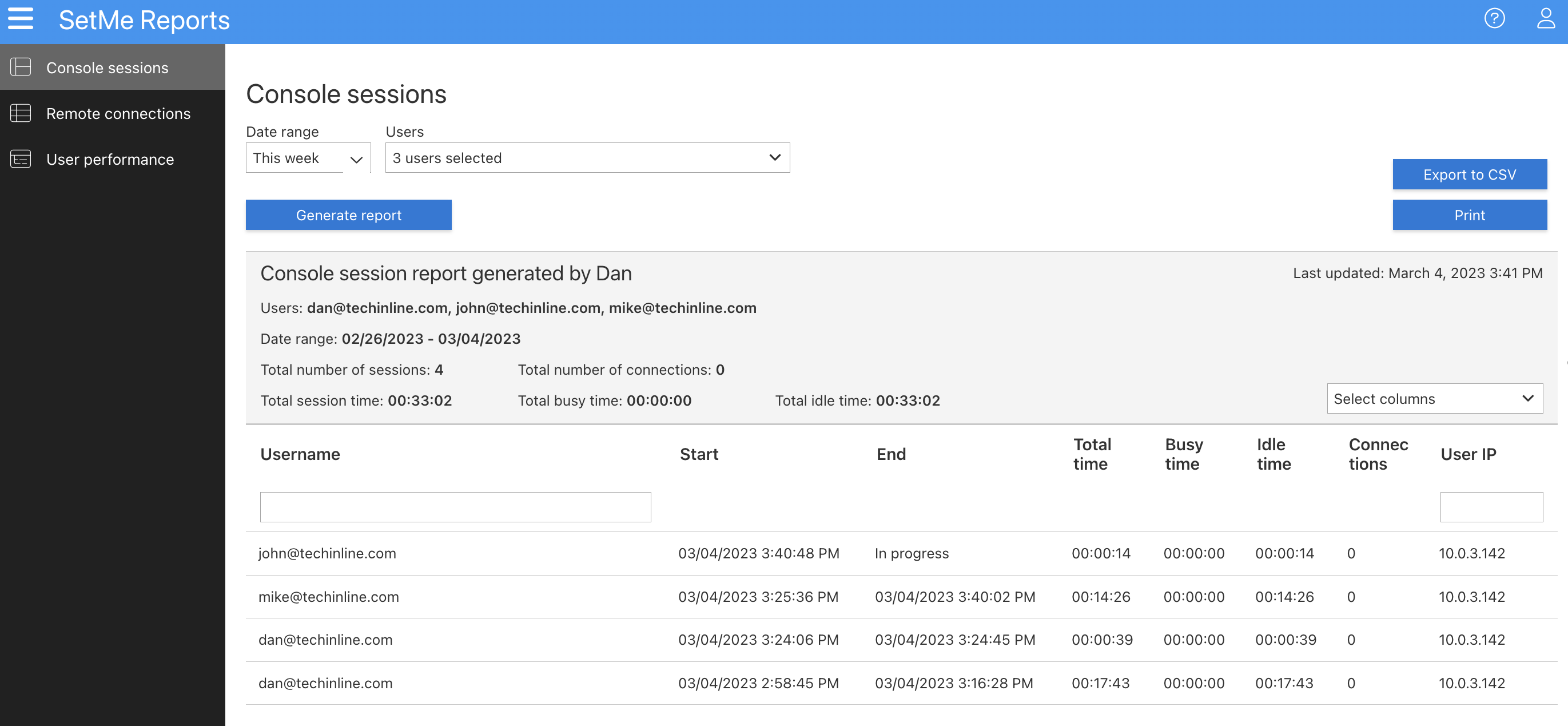Open the user account profile icon

coord(1545,19)
